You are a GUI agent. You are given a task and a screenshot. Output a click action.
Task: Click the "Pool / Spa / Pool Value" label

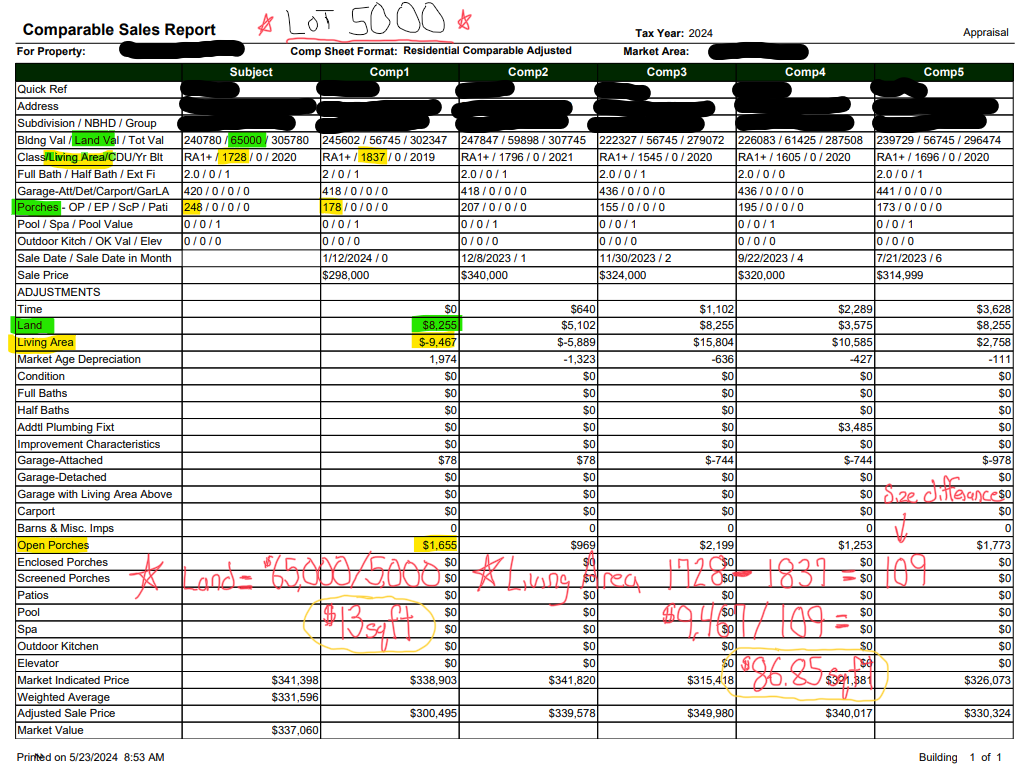[75, 224]
